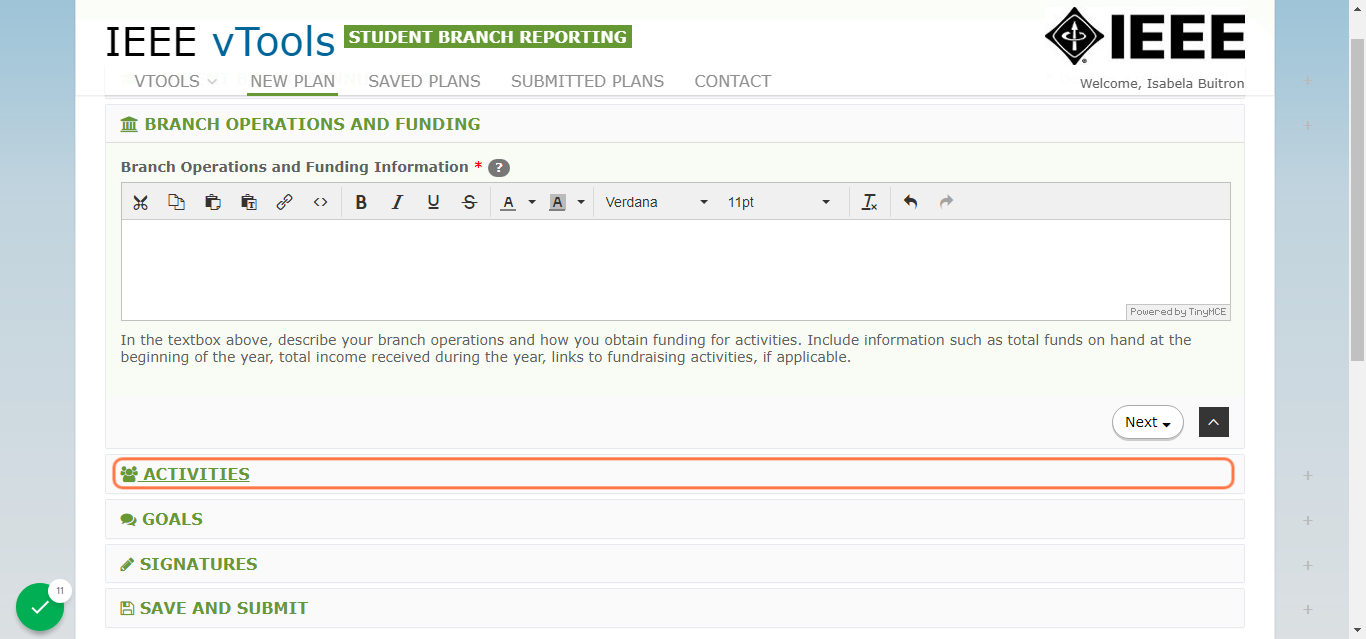The width and height of the screenshot is (1366, 639).
Task: Click the Cut scissors icon in editor toolbar
Action: click(x=140, y=202)
